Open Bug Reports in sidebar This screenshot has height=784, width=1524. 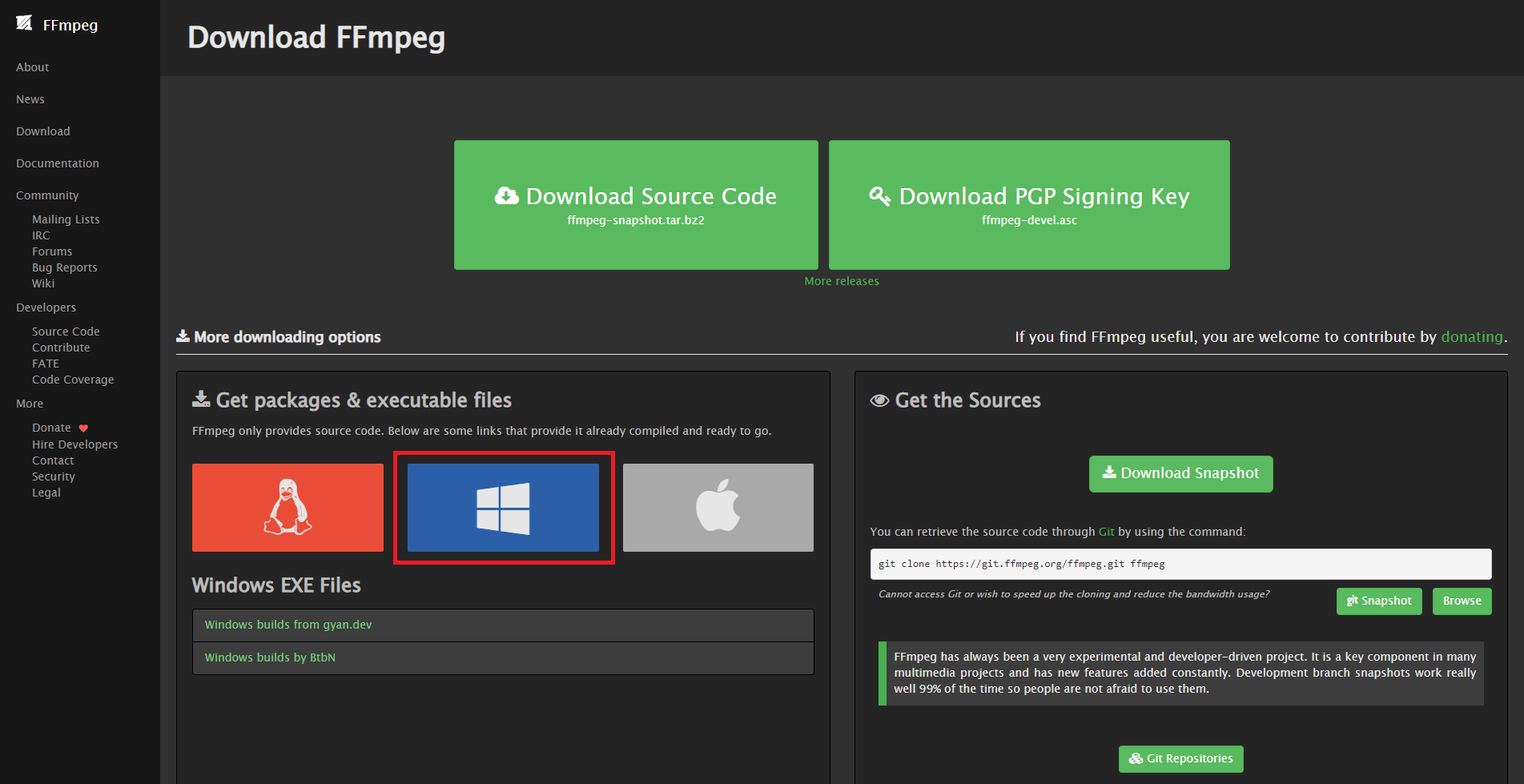pyautogui.click(x=65, y=267)
